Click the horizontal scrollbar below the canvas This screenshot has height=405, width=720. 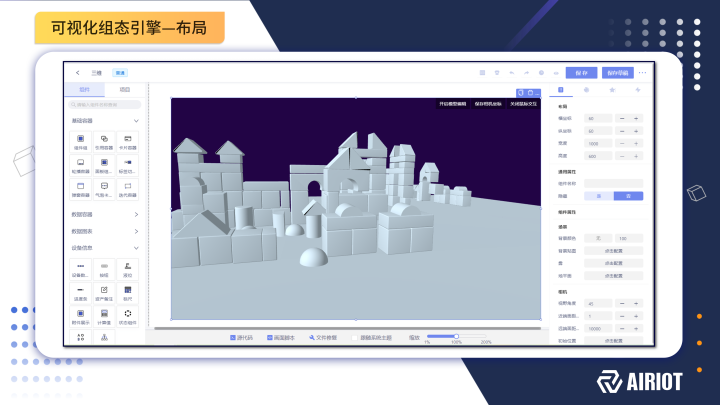(348, 328)
